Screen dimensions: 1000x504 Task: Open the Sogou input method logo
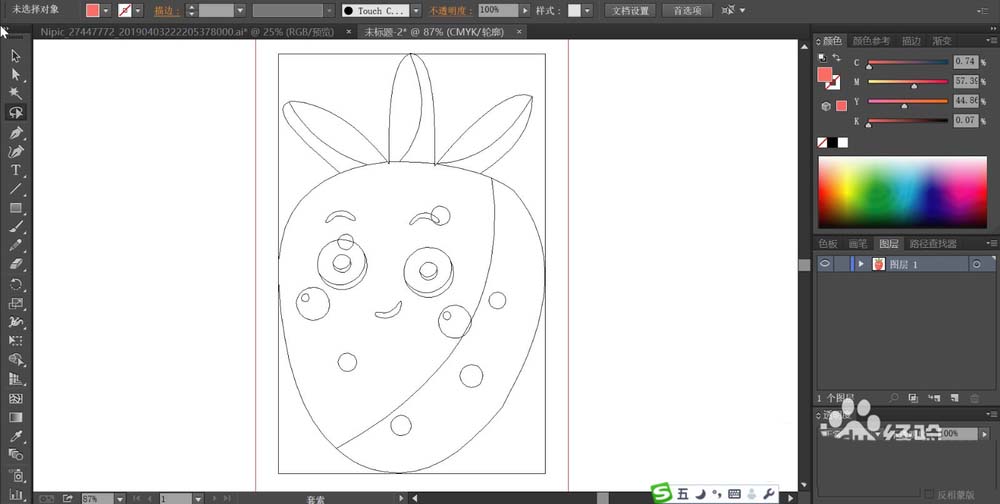(x=661, y=493)
